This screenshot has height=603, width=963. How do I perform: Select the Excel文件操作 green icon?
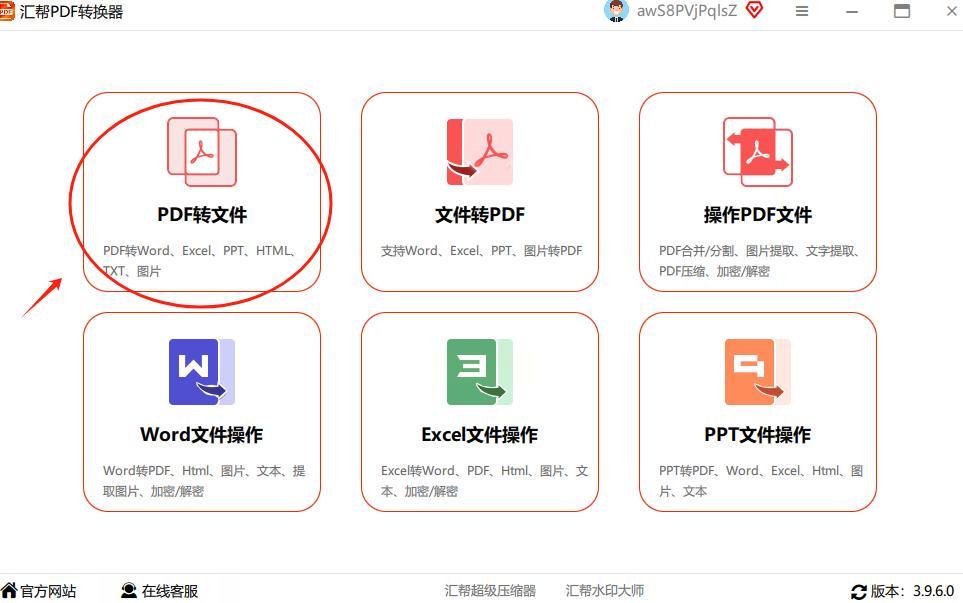pyautogui.click(x=478, y=371)
